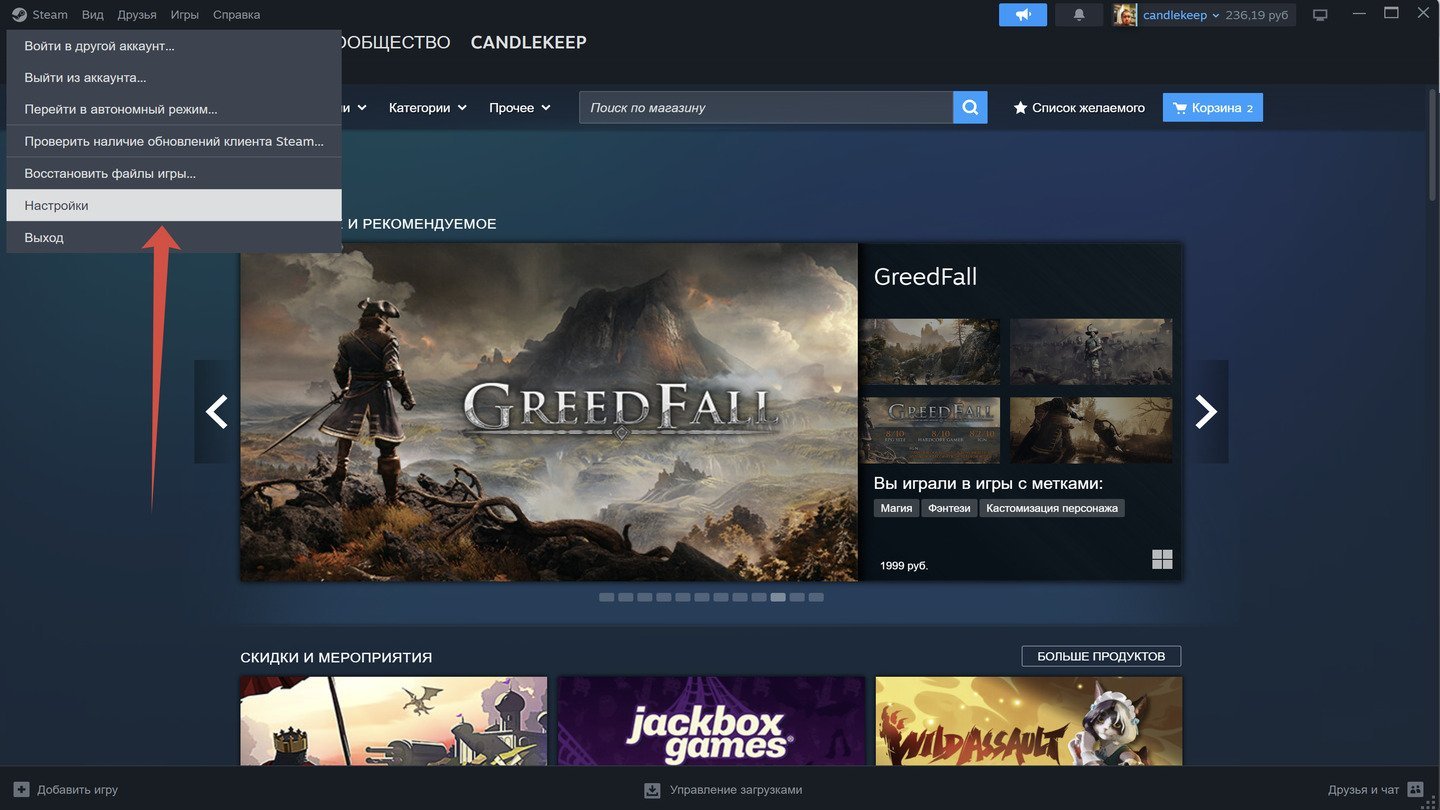Select the last carousel pagination dot
Image resolution: width=1440 pixels, height=810 pixels.
tap(816, 597)
